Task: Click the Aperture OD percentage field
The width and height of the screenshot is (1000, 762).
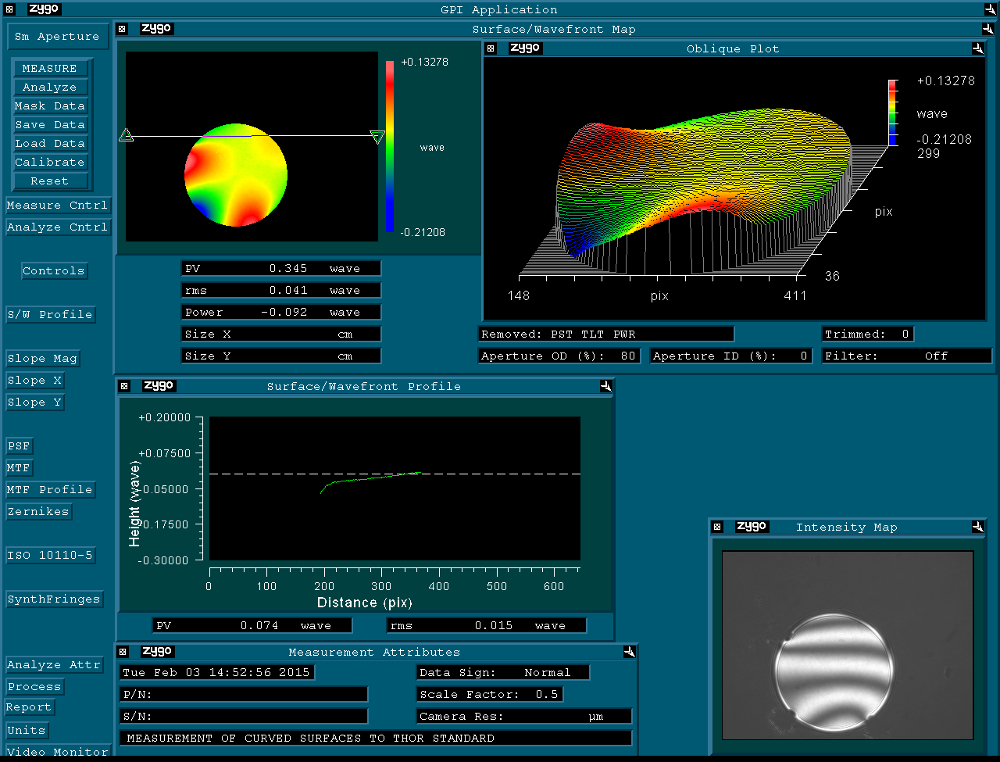Action: pos(560,356)
